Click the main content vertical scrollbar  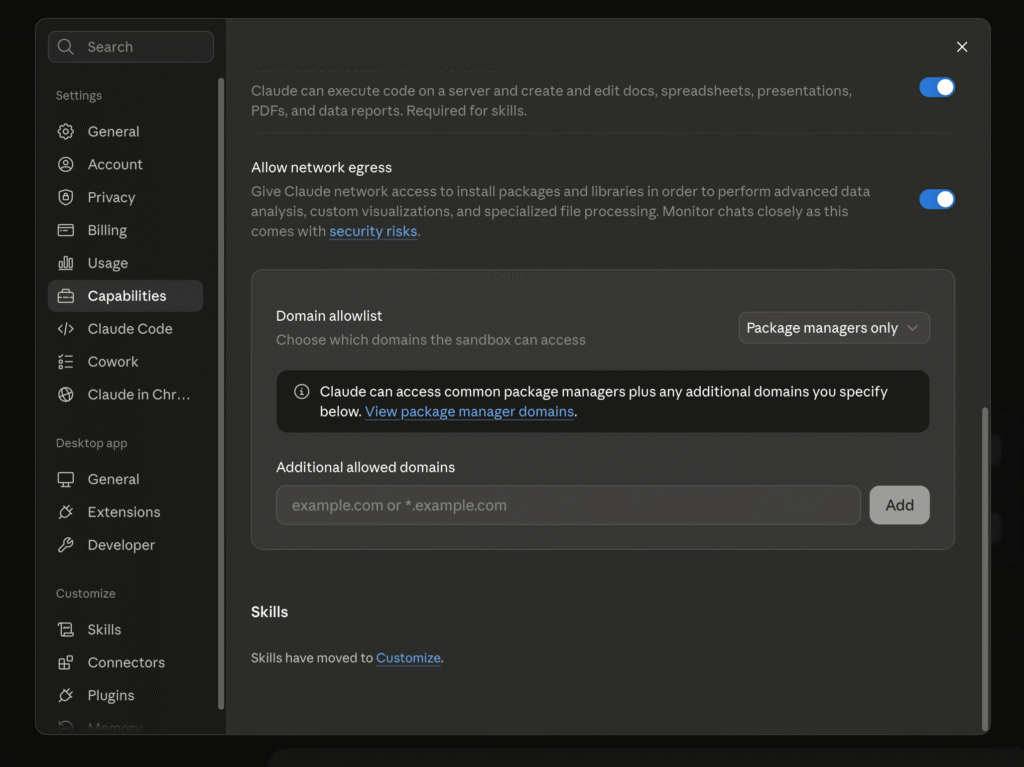(985, 568)
